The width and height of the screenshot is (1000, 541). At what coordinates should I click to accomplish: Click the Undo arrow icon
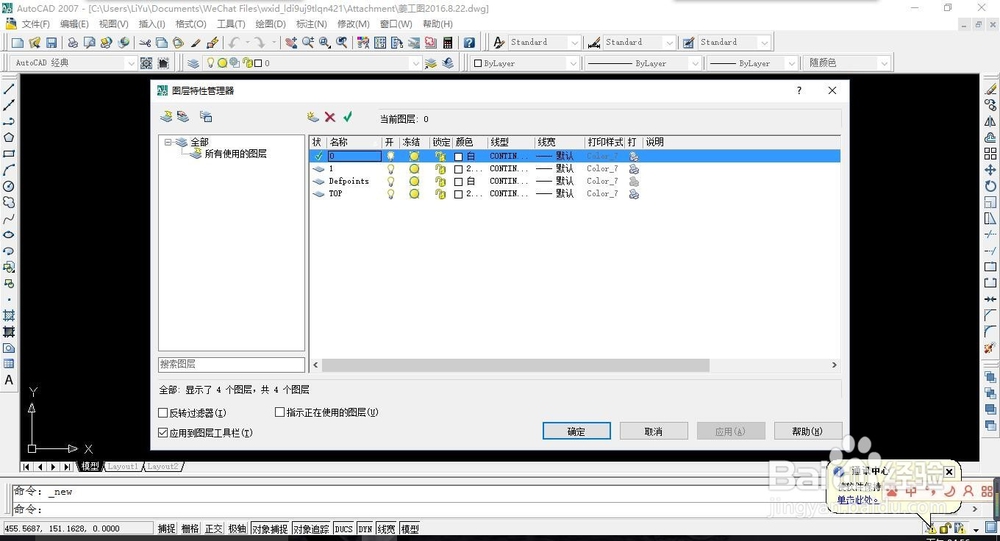tap(234, 43)
